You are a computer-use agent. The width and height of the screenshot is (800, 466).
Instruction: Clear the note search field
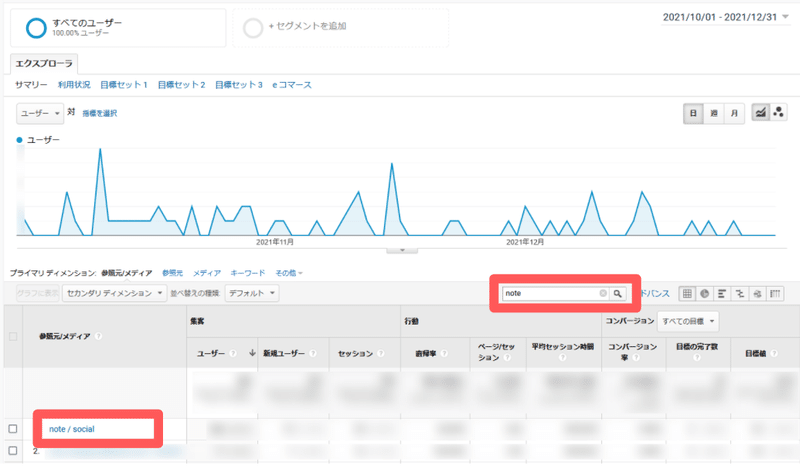point(603,293)
